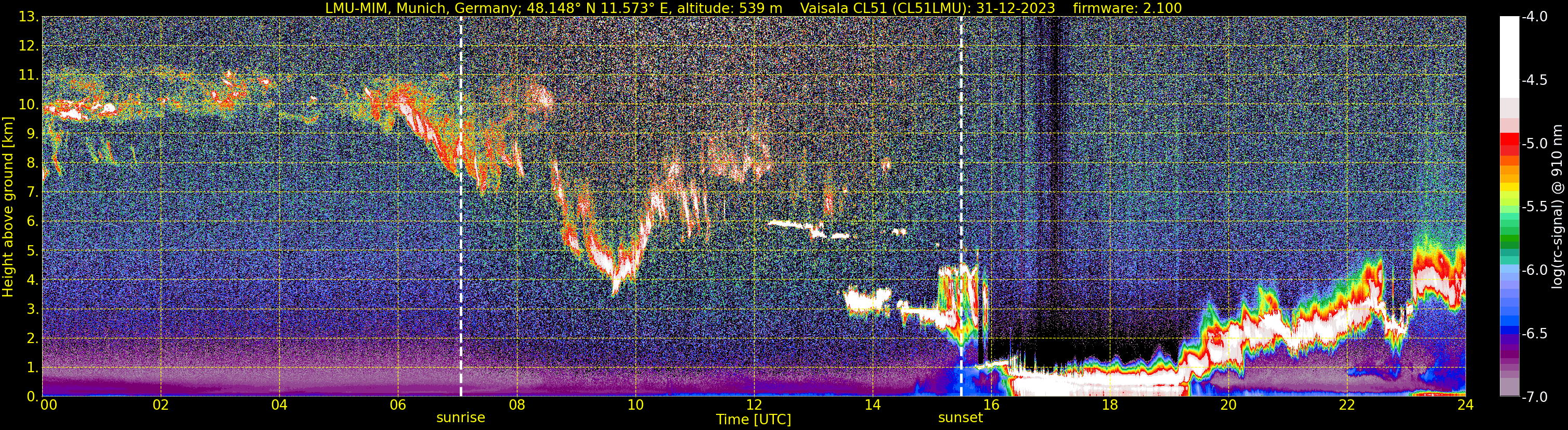The image size is (1568, 430).
Task: Click the '06' time axis tick label
Action: point(398,406)
